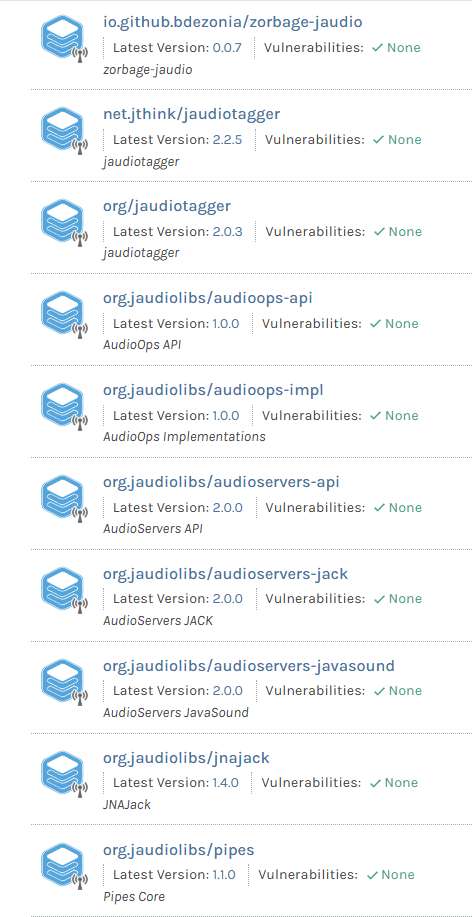Open the org.jaudiolibs/pipes title link
This screenshot has width=472, height=917.
(178, 850)
